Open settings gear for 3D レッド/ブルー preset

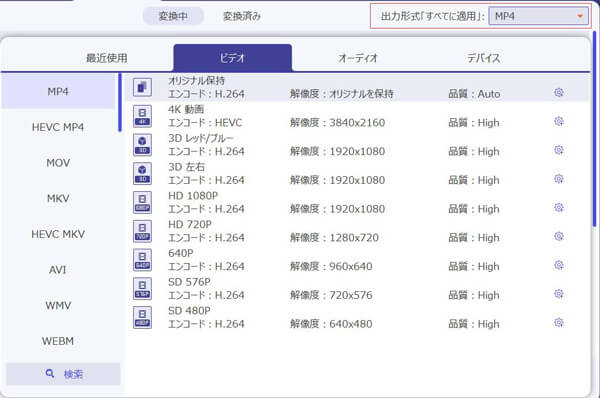pyautogui.click(x=559, y=150)
